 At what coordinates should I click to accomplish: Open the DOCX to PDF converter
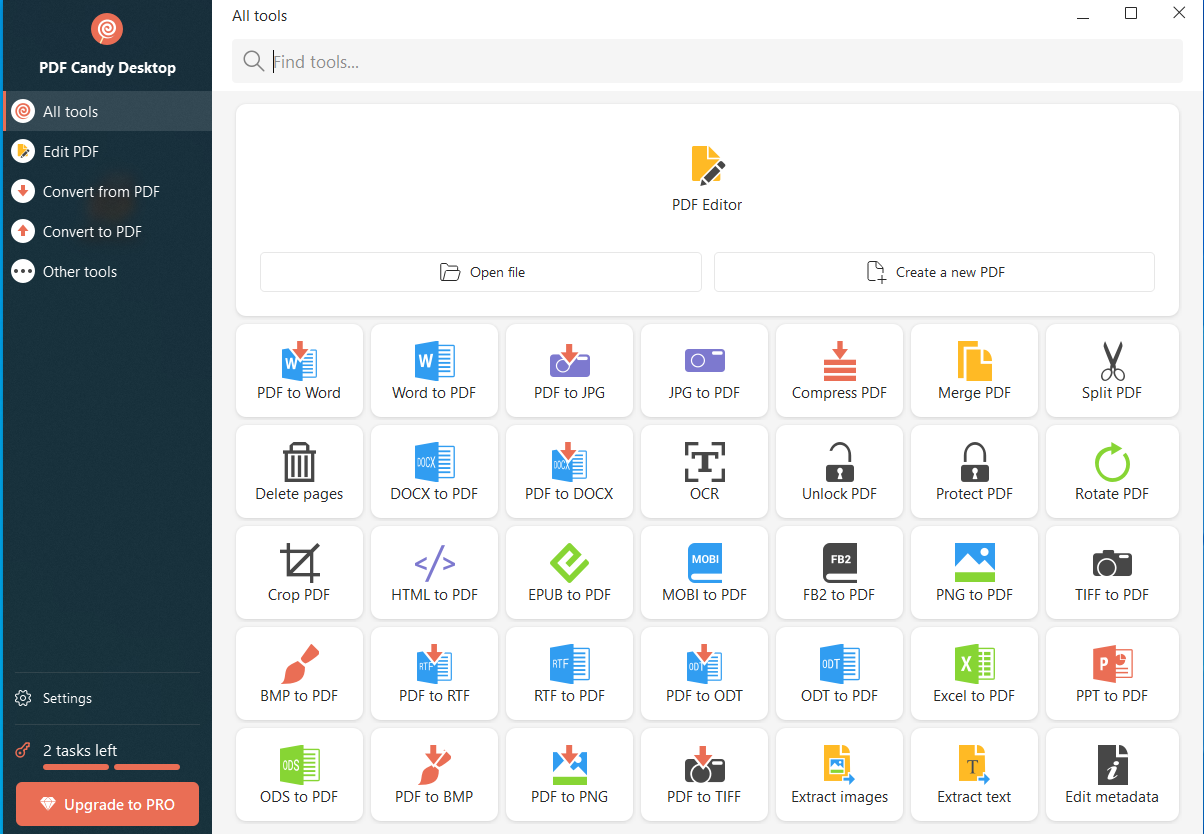[434, 472]
